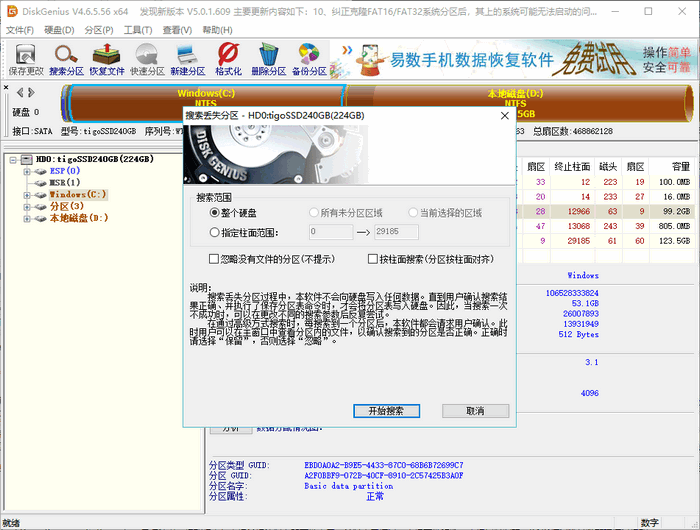The width and height of the screenshot is (700, 530).
Task: Select the 整个硬盘 (whole disk) radio button
Action: [x=215, y=213]
